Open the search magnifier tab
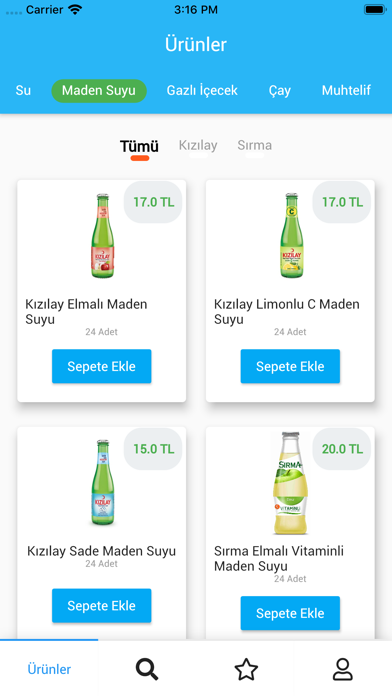This screenshot has height=696, width=392. [x=147, y=669]
